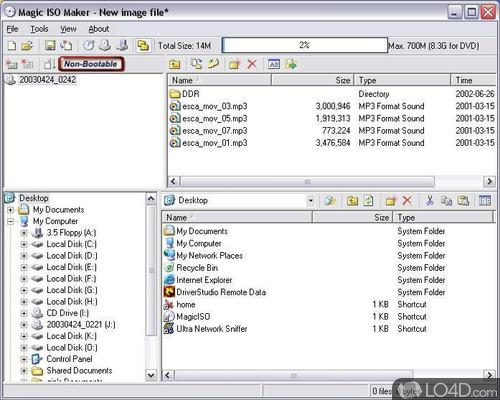Click the tree pane scroll-up arrow
Viewport: 500px width, 400px height.
click(x=151, y=199)
